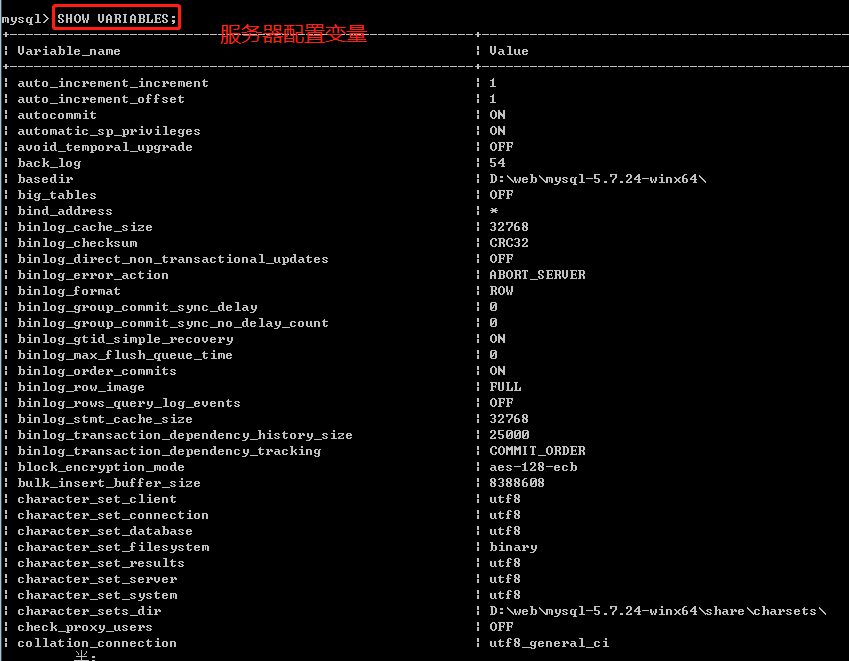Click automatic_sp_privileges variable name

pos(109,131)
